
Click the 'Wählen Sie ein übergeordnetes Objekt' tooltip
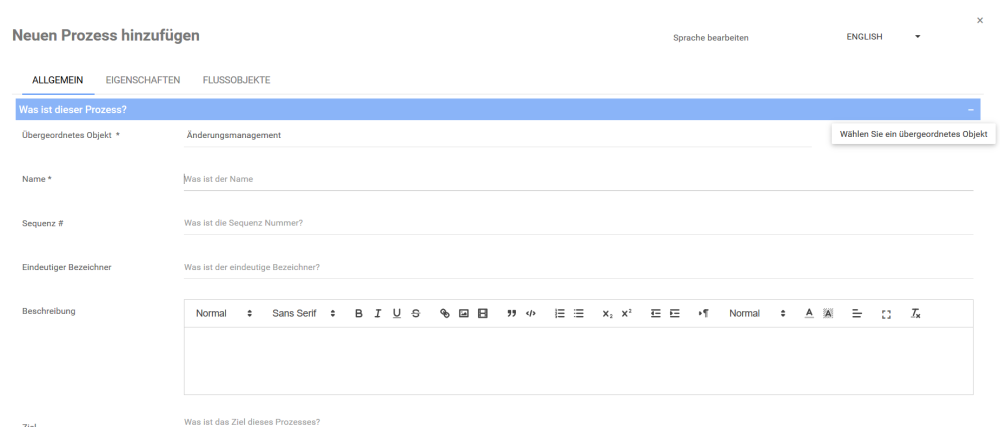pyautogui.click(x=913, y=134)
